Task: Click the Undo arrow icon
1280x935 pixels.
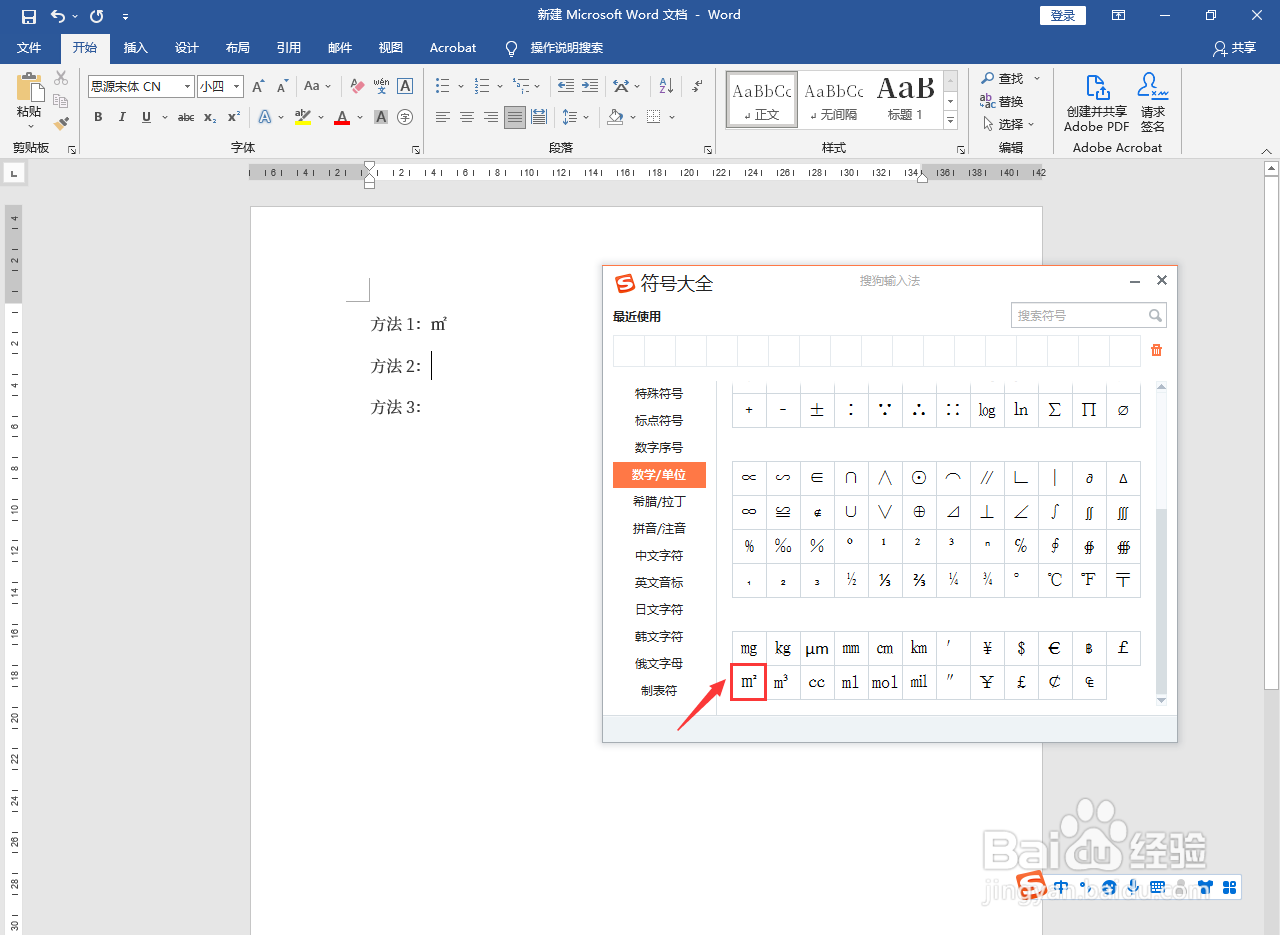Action: (58, 15)
